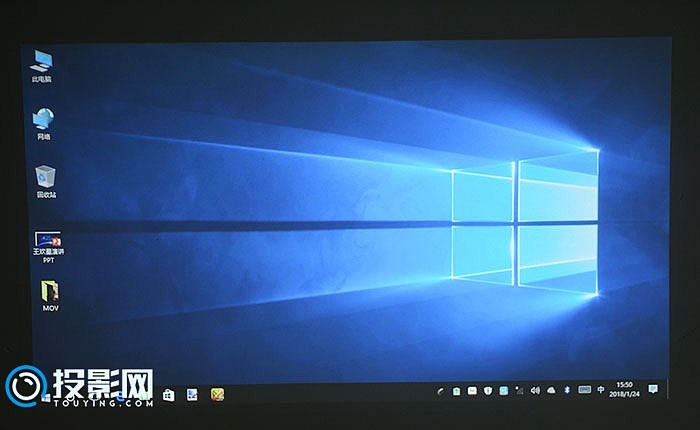
Task: Open the volume speaker tray icon
Action: pos(535,391)
